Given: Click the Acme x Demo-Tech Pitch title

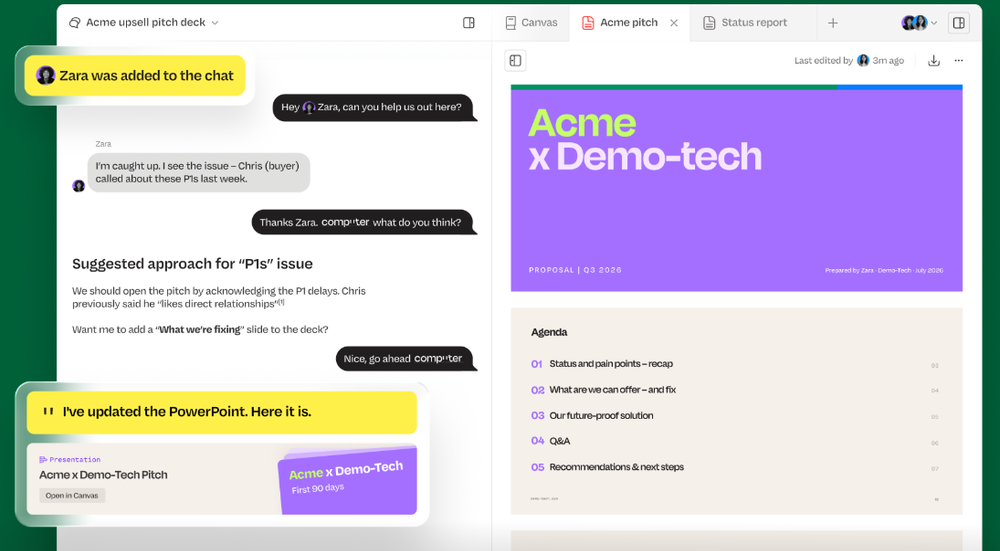Looking at the screenshot, I should click(x=103, y=475).
